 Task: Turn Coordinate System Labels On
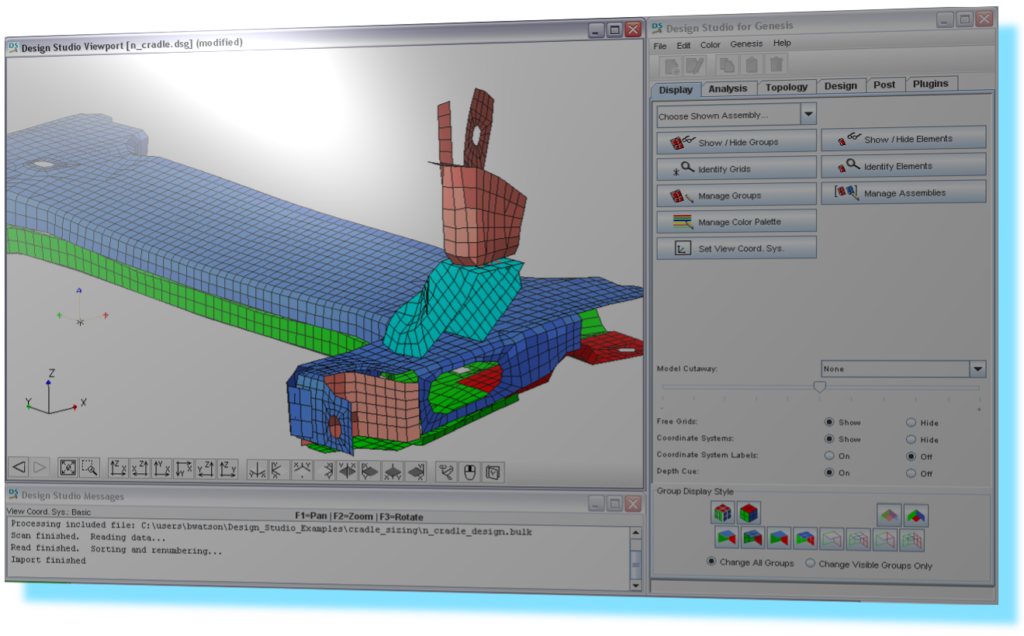[x=829, y=456]
